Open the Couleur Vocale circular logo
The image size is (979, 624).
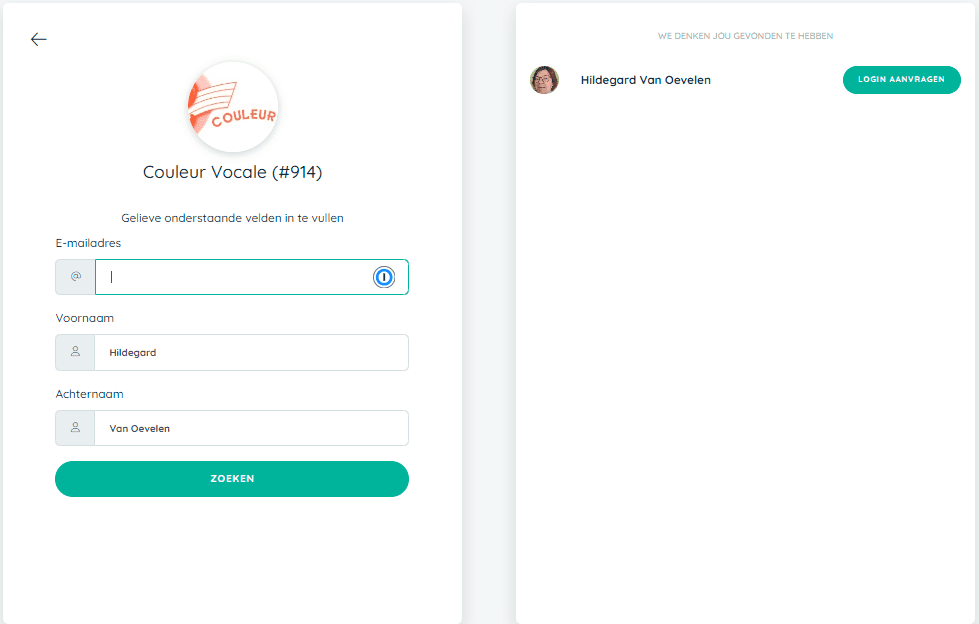coord(233,107)
